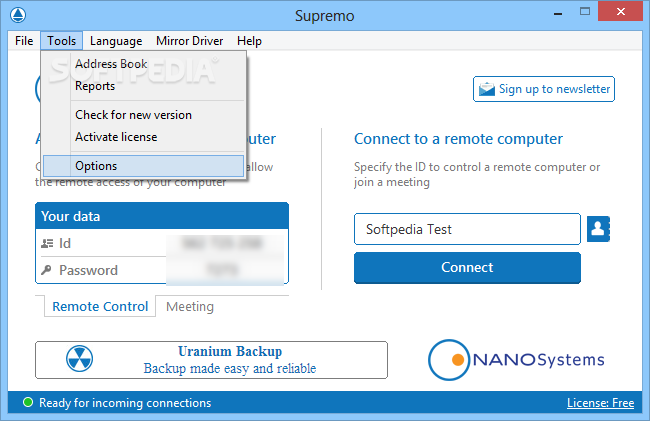Open Options from the Tools menu
650x421 pixels.
click(143, 166)
